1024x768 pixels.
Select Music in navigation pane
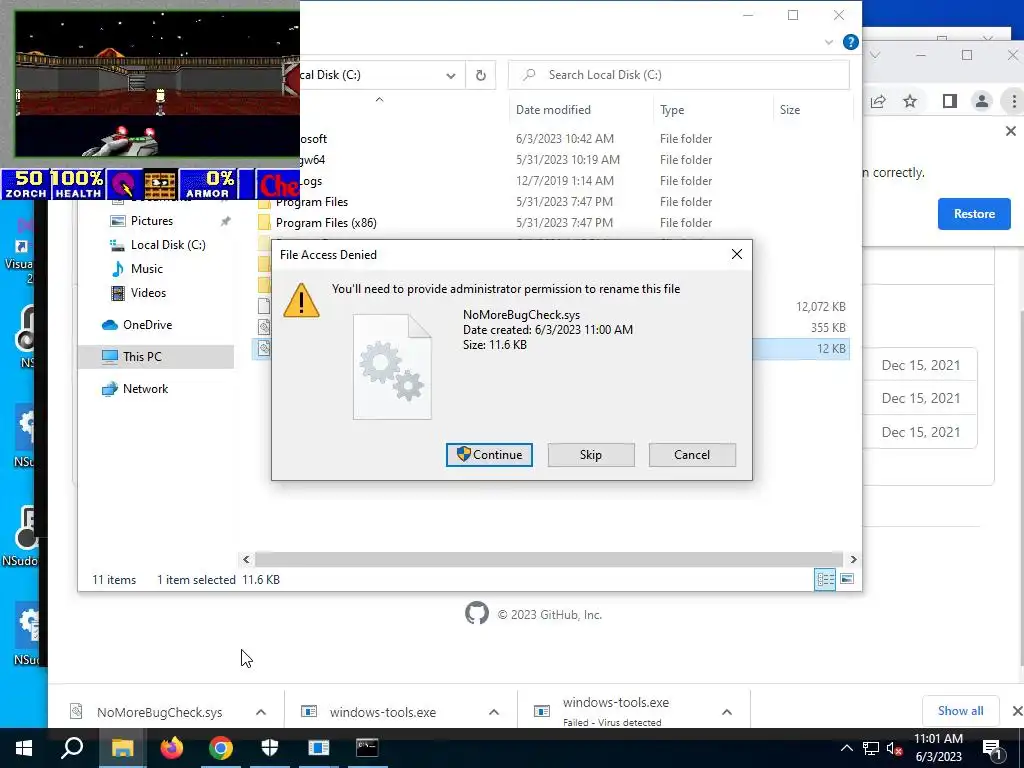tap(146, 268)
